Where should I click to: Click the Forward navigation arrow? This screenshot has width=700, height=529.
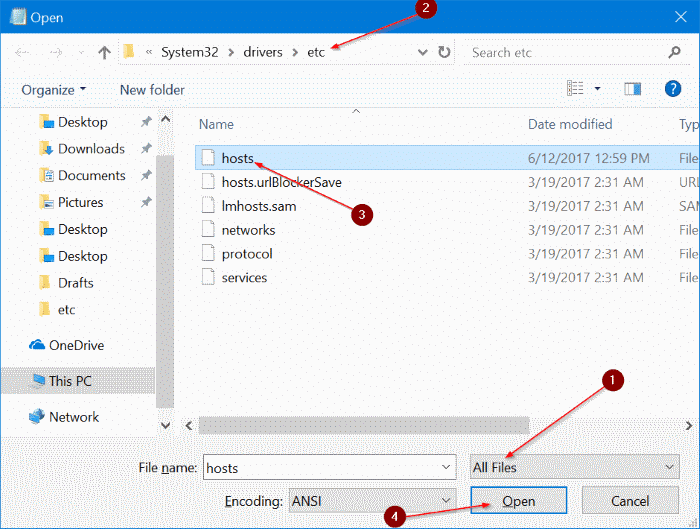(x=56, y=53)
